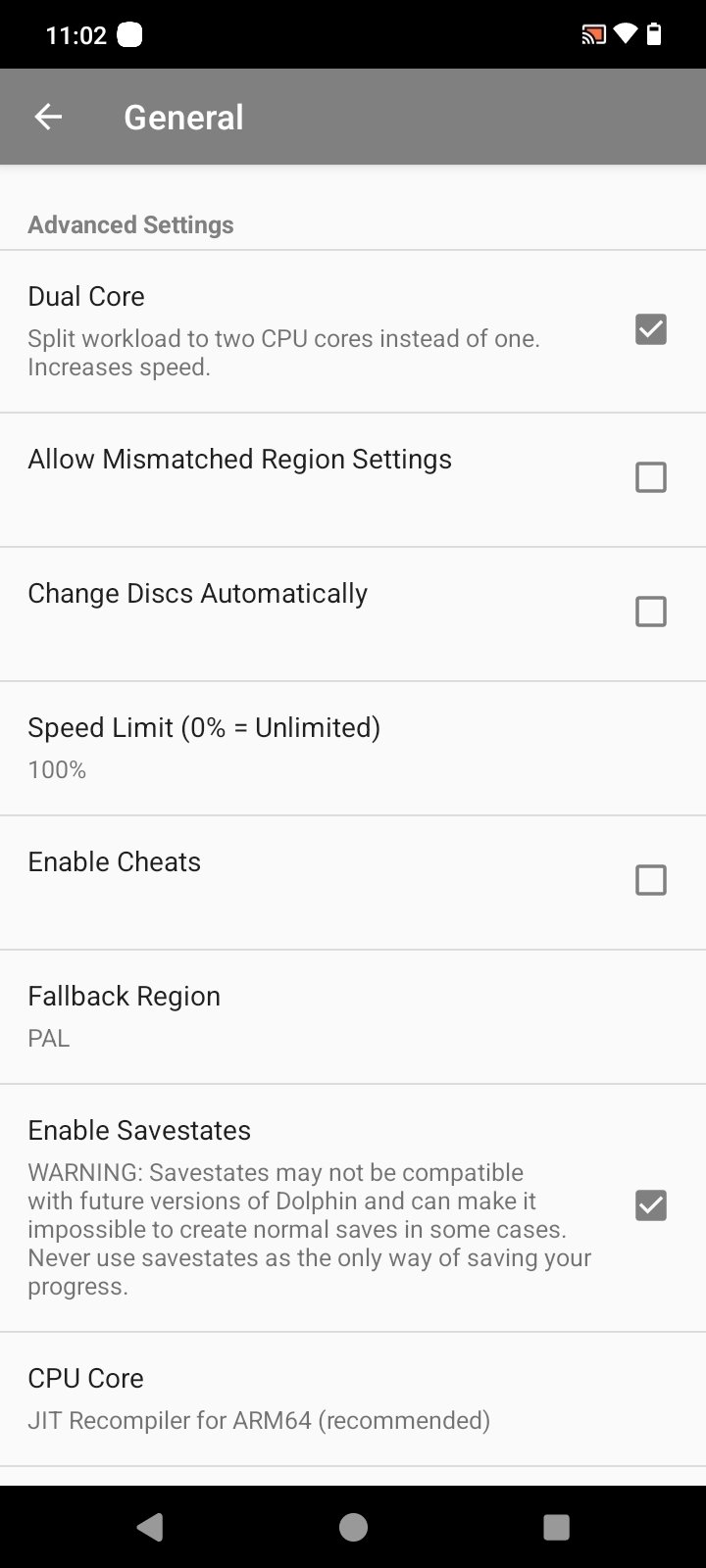The image size is (706, 1568).
Task: Tap the Dual Core setting label
Action: pos(86,296)
